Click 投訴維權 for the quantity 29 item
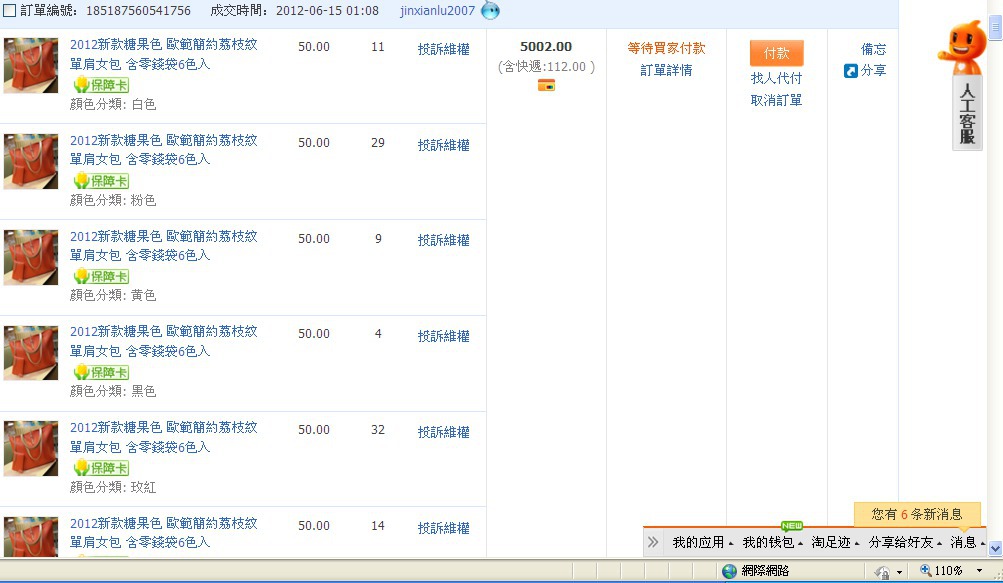 click(x=444, y=145)
